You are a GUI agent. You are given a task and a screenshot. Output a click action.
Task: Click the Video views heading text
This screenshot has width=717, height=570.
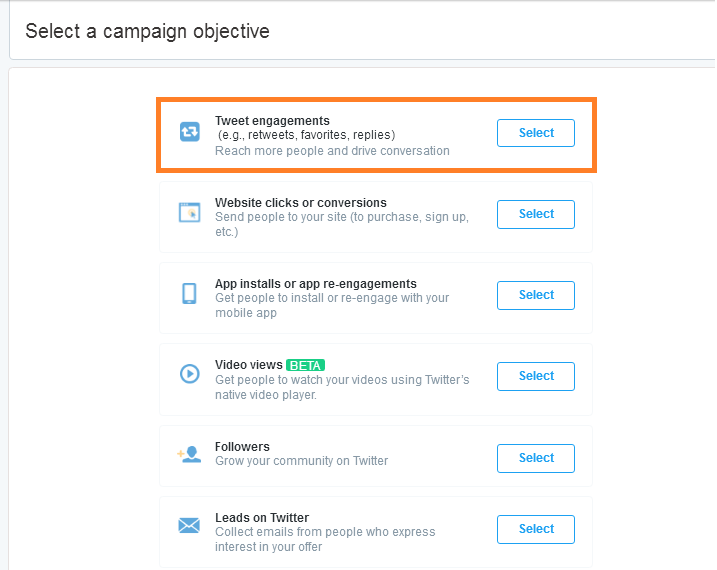coord(249,365)
